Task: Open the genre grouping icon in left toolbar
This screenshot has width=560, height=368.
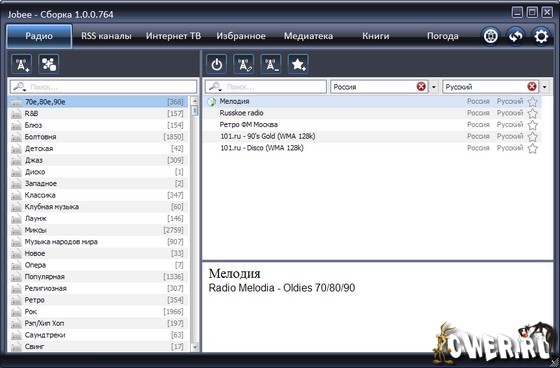Action: [x=49, y=64]
